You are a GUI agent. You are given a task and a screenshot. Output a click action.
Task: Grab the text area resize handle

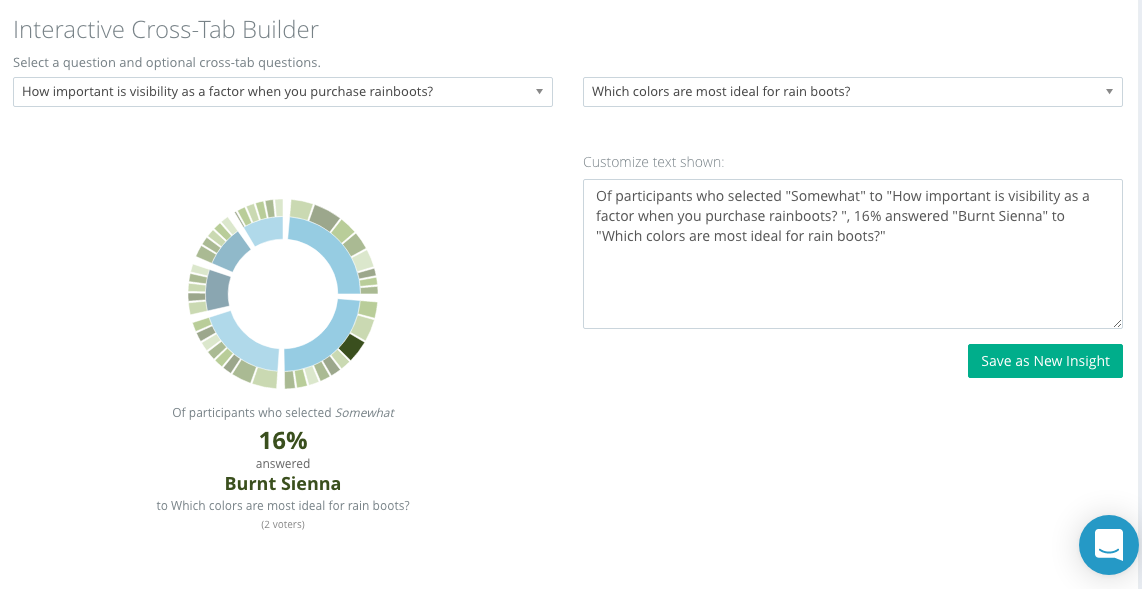coord(1117,323)
